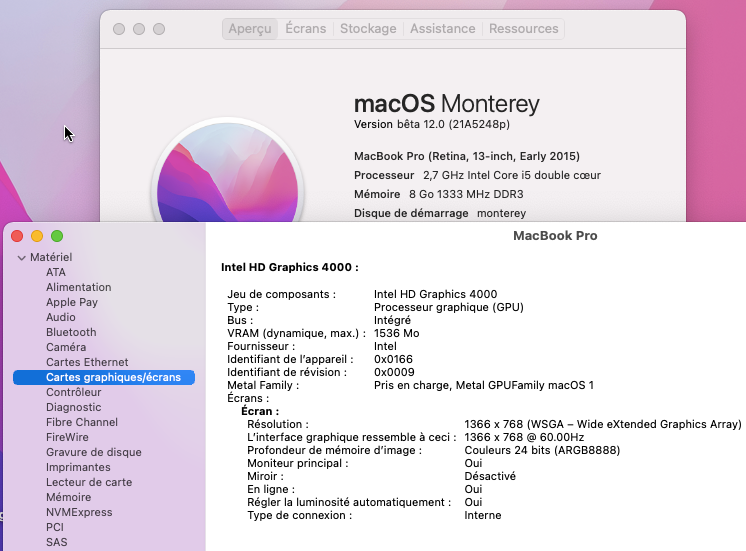The width and height of the screenshot is (746, 551).
Task: Select PCI in the sidebar
Action: coord(55,527)
